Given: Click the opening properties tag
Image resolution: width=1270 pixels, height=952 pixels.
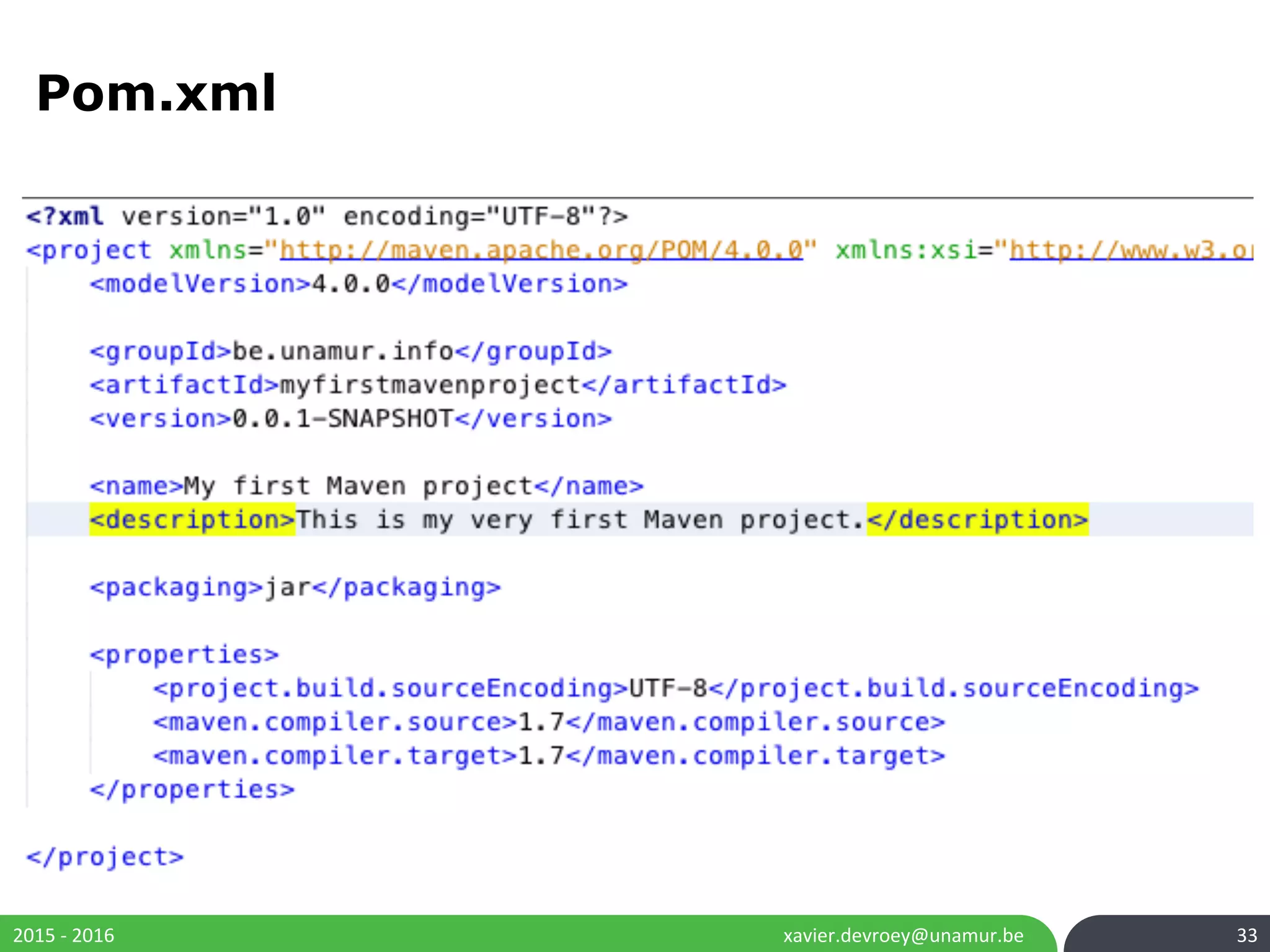Looking at the screenshot, I should (184, 654).
